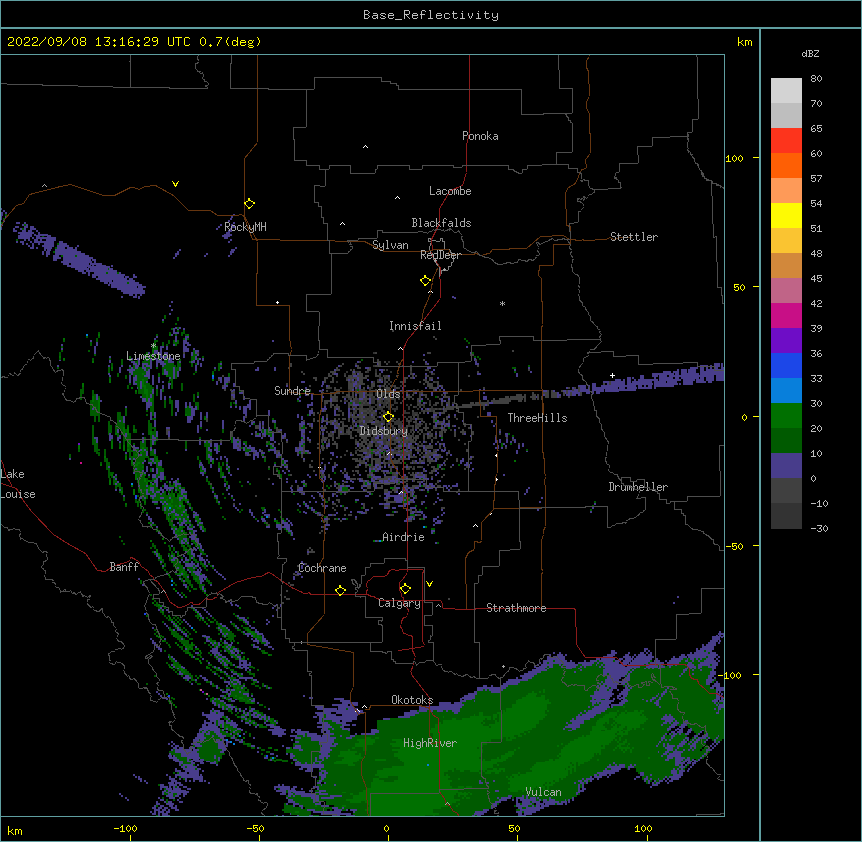Viewport: 862px width, 842px height.
Task: Click the Lacombe city label
Action: point(450,191)
